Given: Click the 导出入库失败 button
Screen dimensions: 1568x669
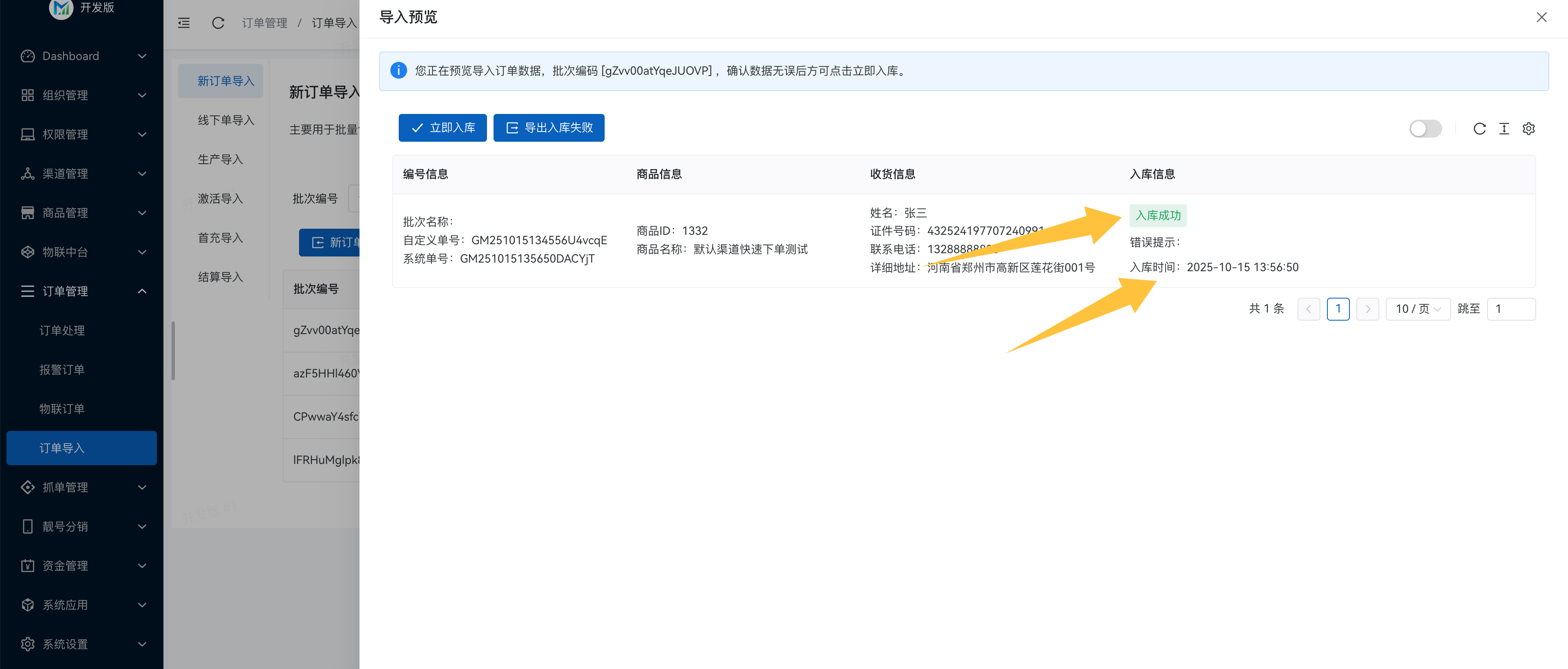Looking at the screenshot, I should pos(548,128).
